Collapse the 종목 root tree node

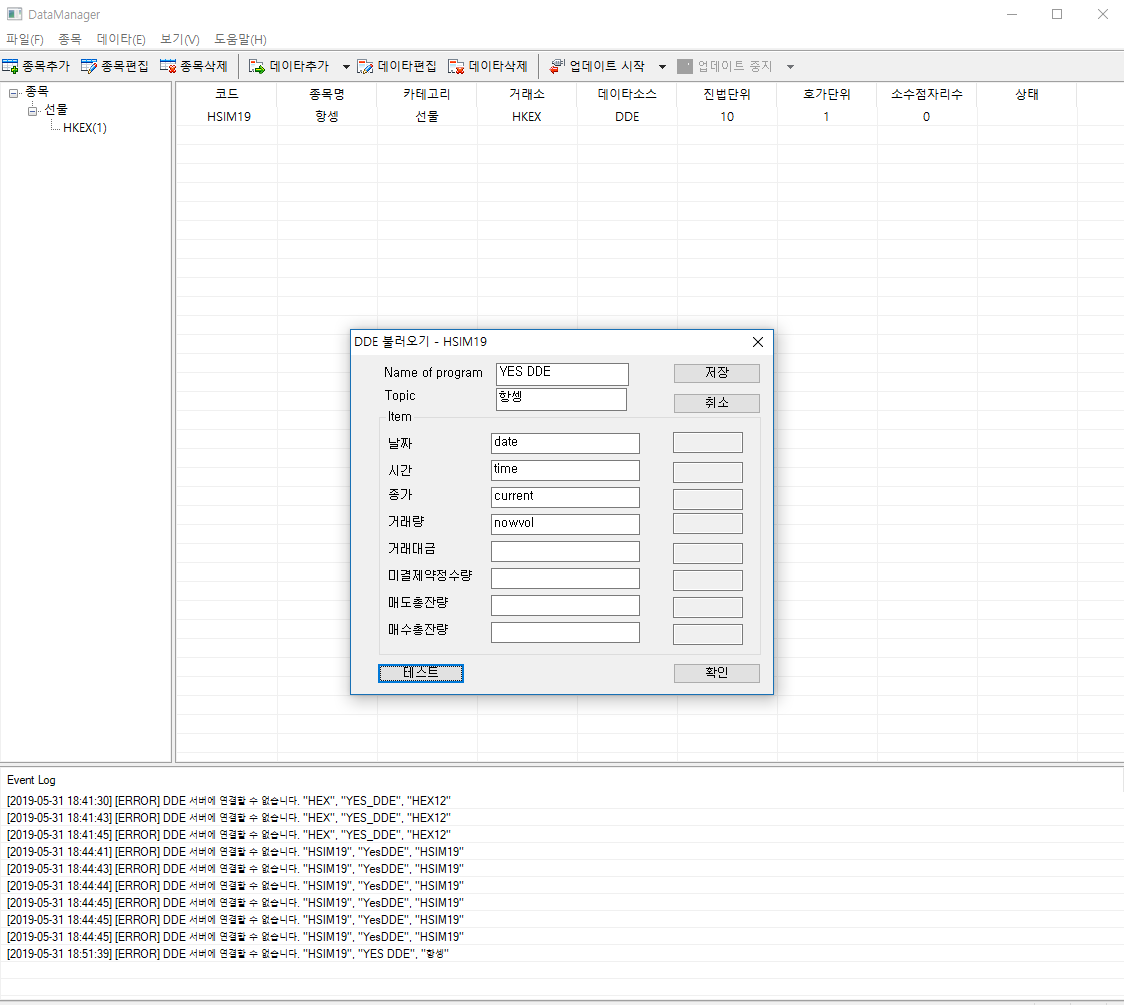click(13, 93)
